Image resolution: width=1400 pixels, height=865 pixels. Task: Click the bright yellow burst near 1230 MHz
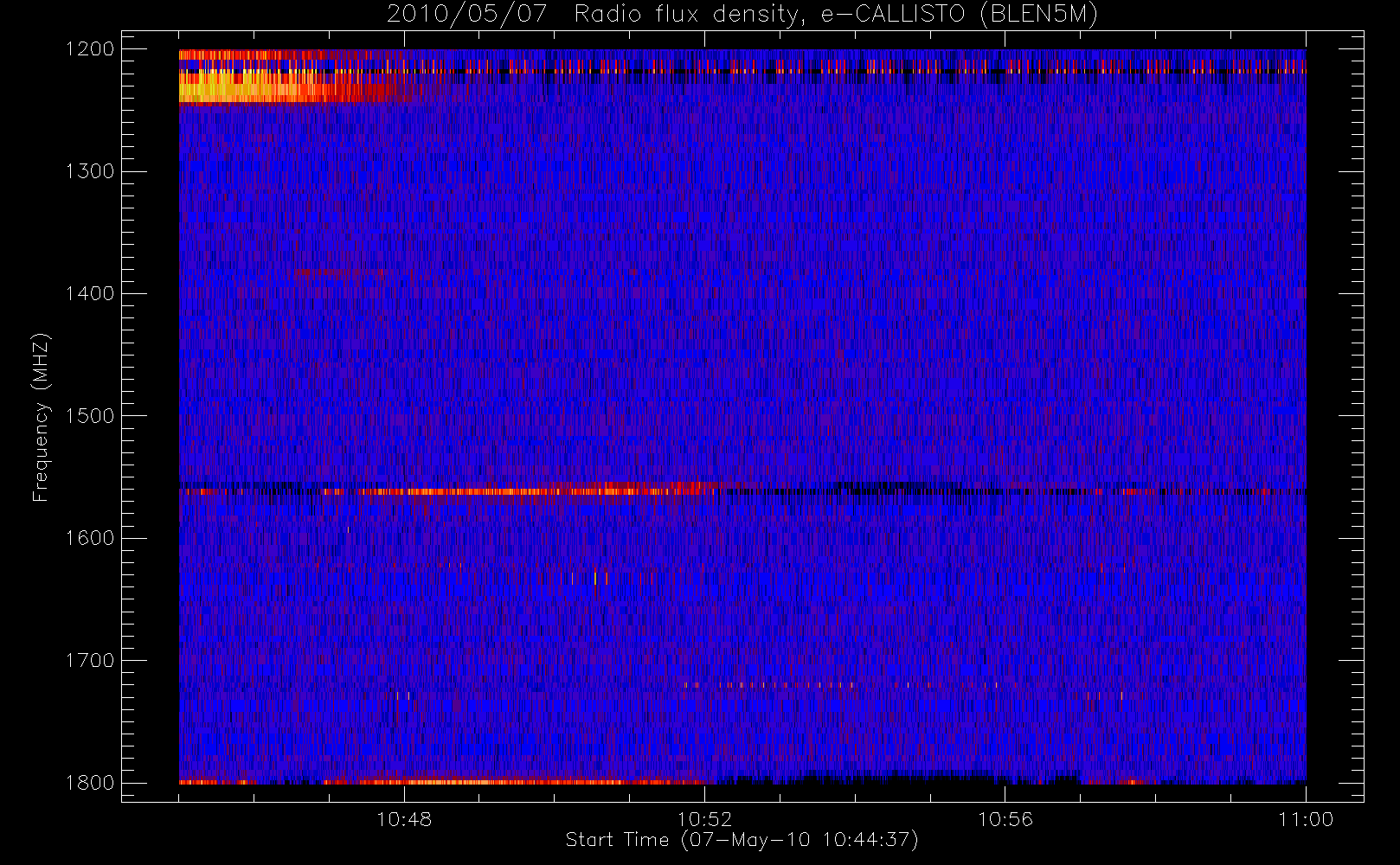click(x=251, y=87)
